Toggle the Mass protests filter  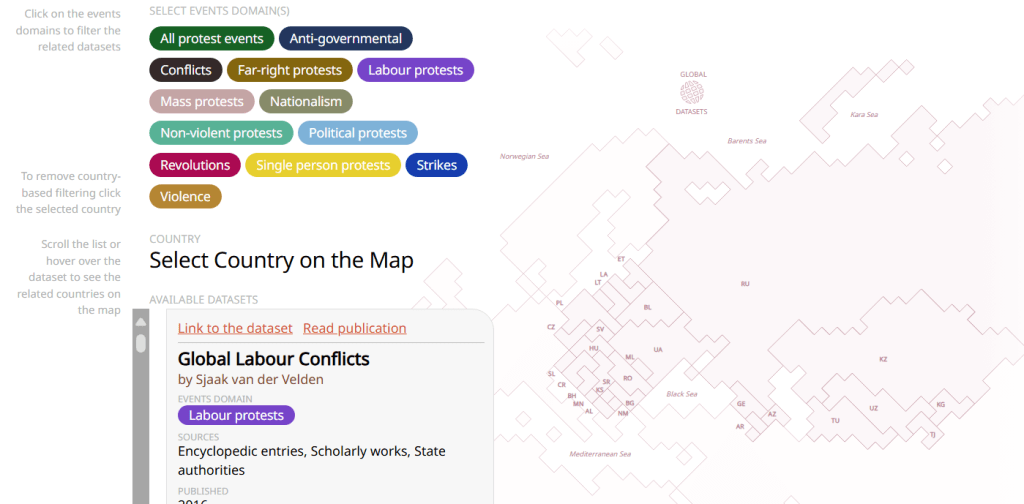coord(202,101)
